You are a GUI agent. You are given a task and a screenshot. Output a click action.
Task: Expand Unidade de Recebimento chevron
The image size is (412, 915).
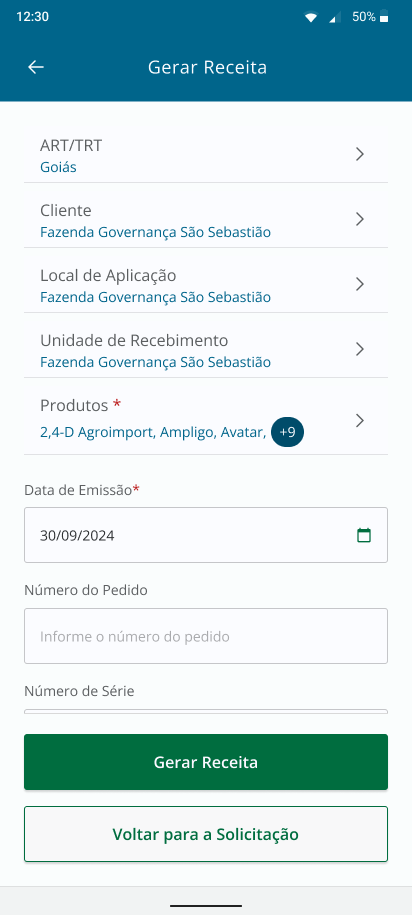tap(360, 349)
